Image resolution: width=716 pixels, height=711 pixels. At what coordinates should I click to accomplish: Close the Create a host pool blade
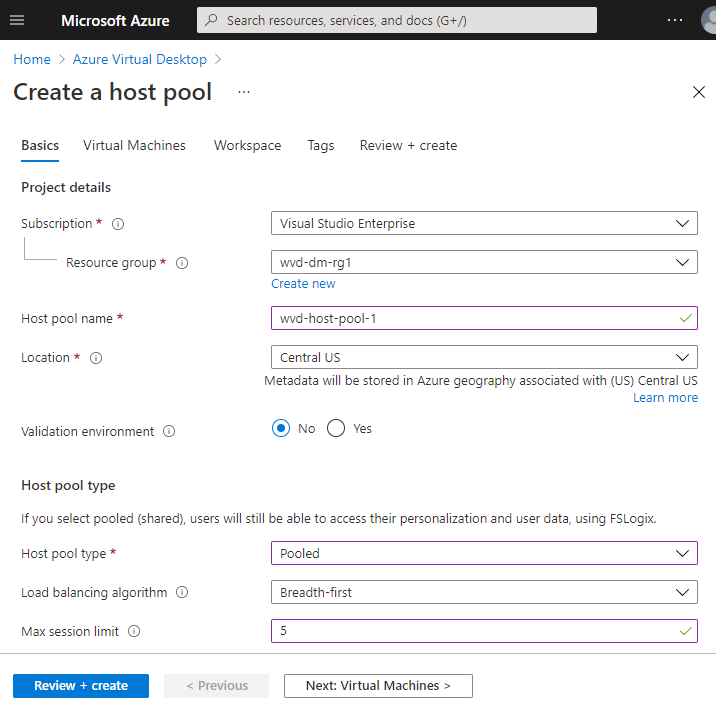coord(699,92)
